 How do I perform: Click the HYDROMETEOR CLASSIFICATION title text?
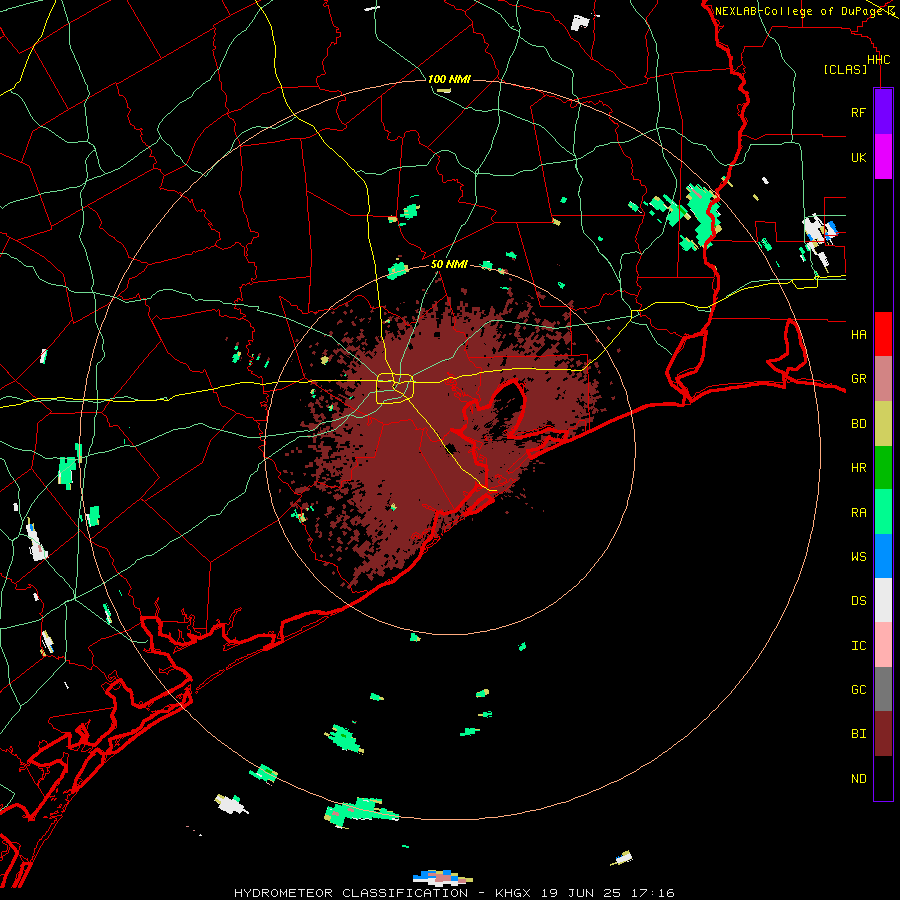(x=351, y=893)
